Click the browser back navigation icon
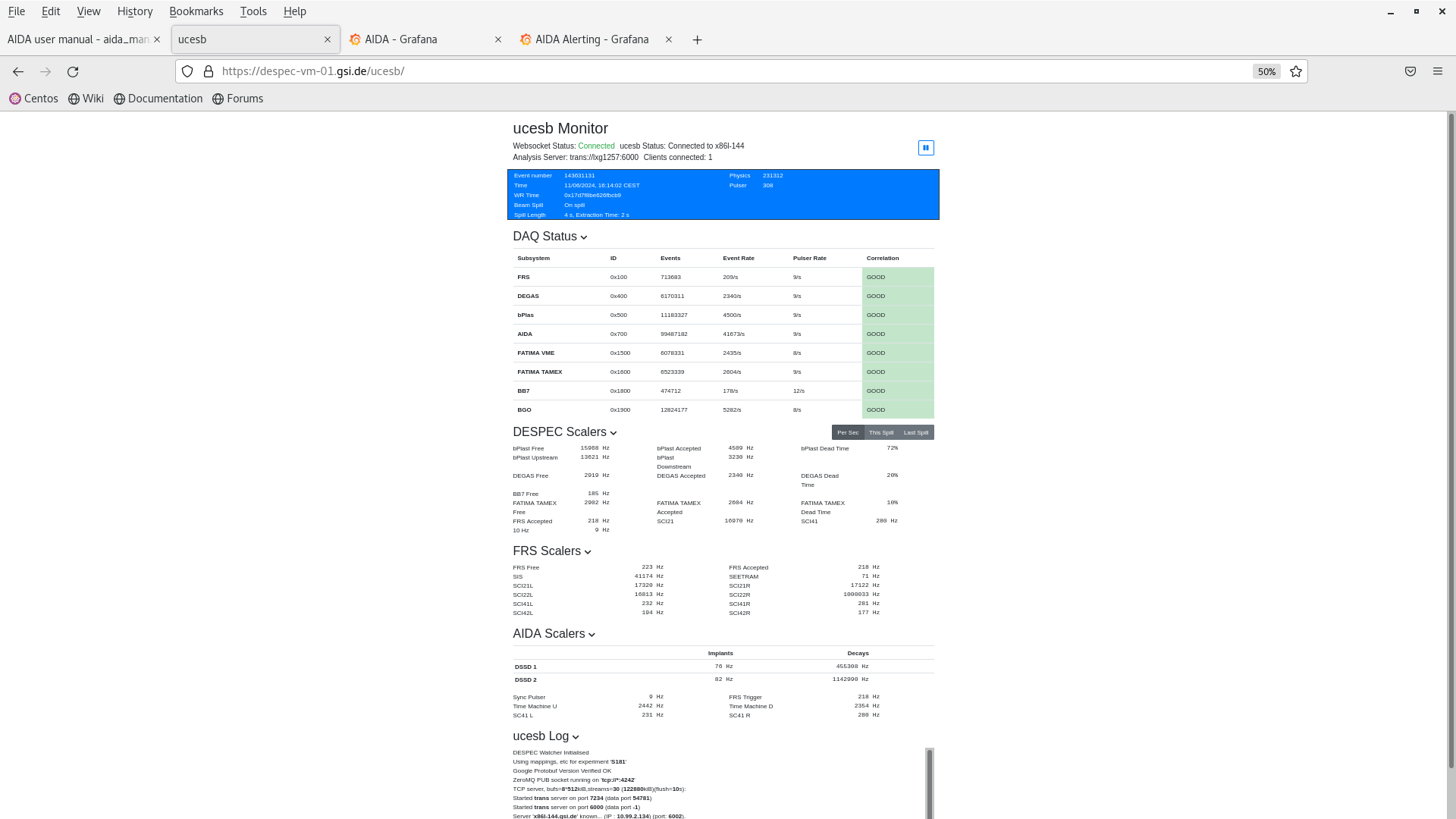The height and width of the screenshot is (819, 1456). click(x=18, y=71)
